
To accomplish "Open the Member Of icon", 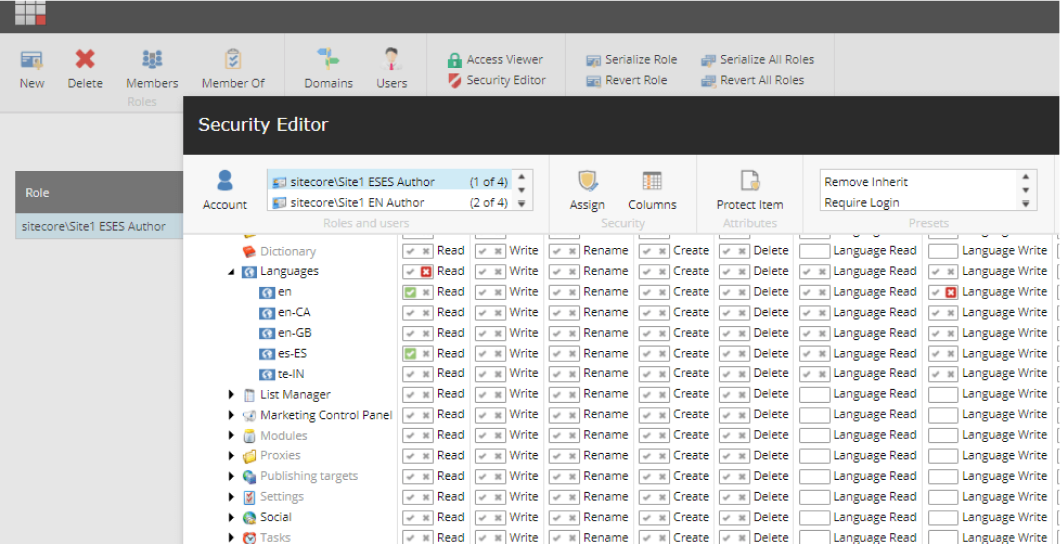I will [x=233, y=60].
